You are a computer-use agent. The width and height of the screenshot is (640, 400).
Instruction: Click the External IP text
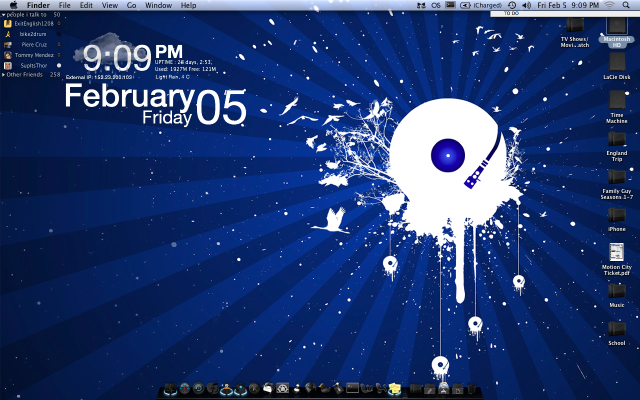pos(99,77)
